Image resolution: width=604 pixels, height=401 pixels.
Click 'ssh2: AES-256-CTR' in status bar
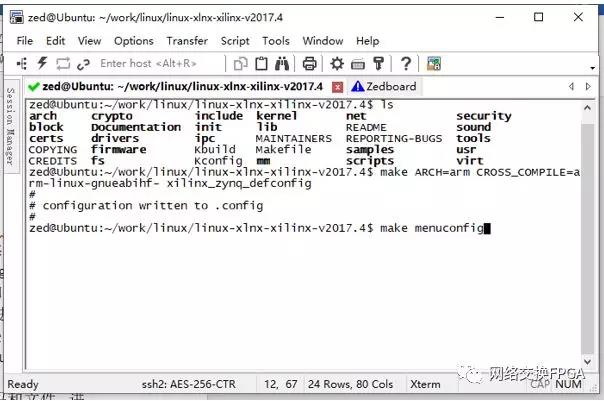(188, 384)
